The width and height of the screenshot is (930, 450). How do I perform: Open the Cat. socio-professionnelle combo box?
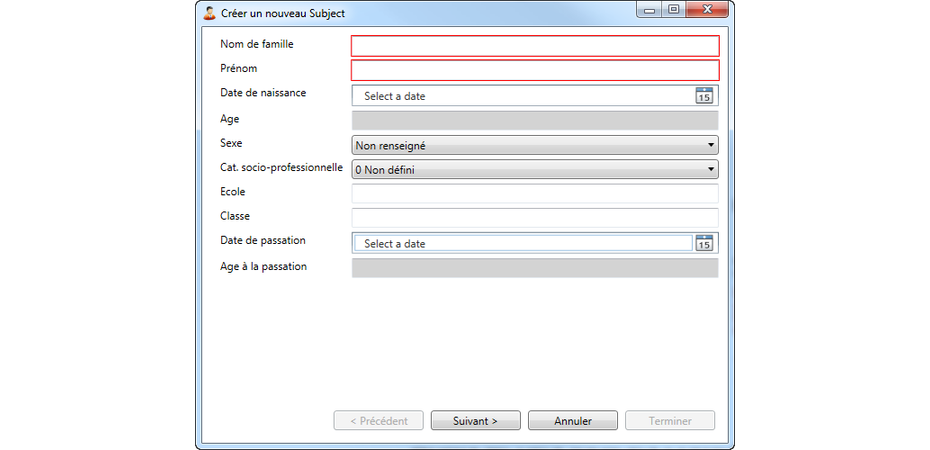534,170
